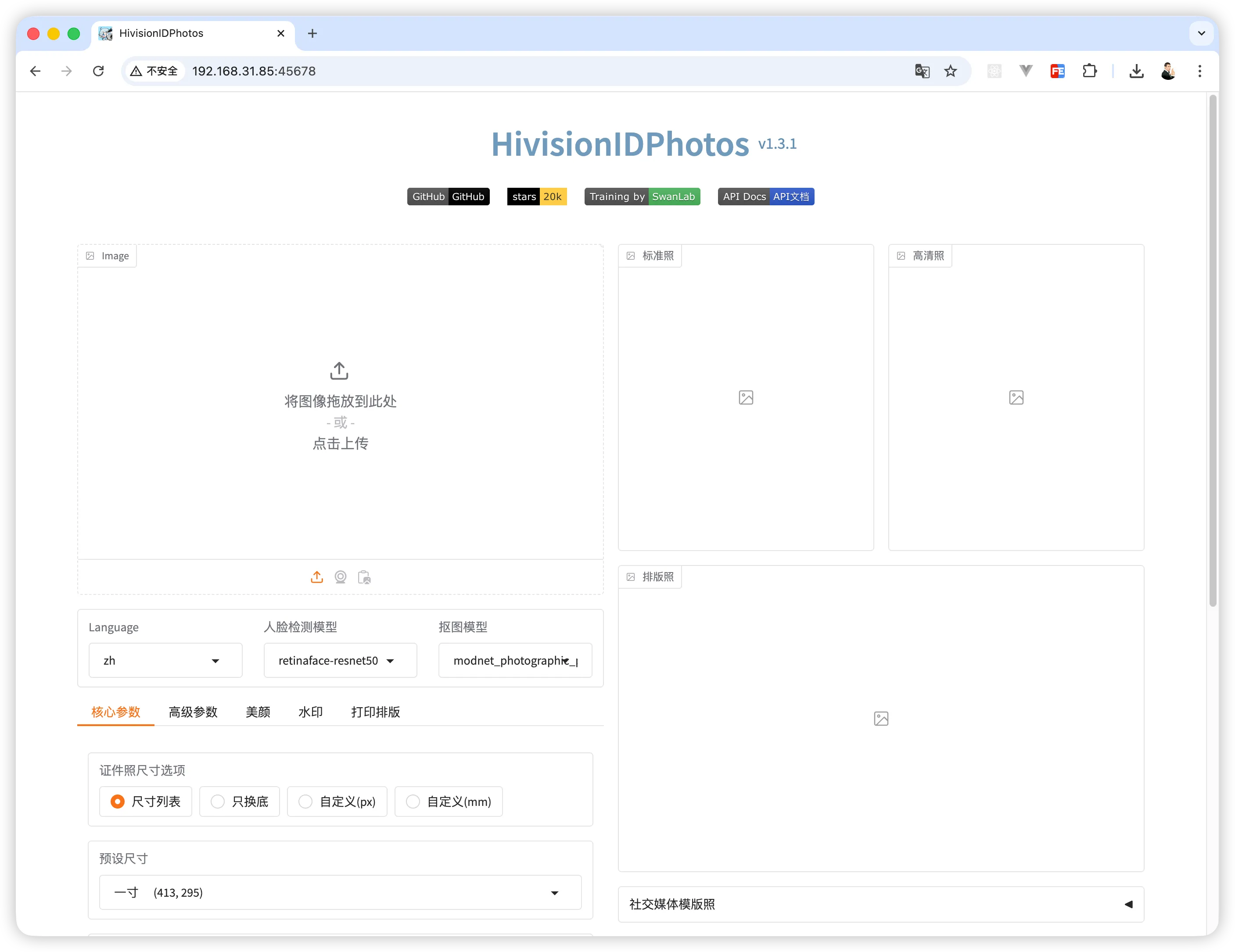Click the HivisionIDPhotos page title heading

pos(620,143)
